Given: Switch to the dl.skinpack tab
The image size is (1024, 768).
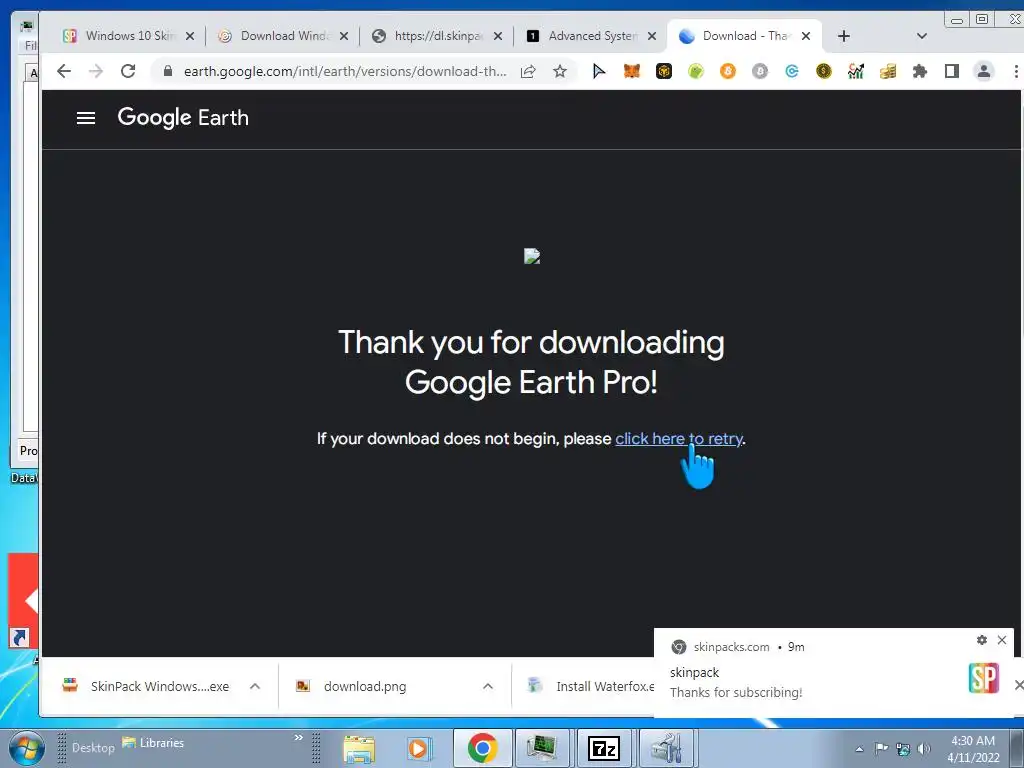Looking at the screenshot, I should (437, 36).
